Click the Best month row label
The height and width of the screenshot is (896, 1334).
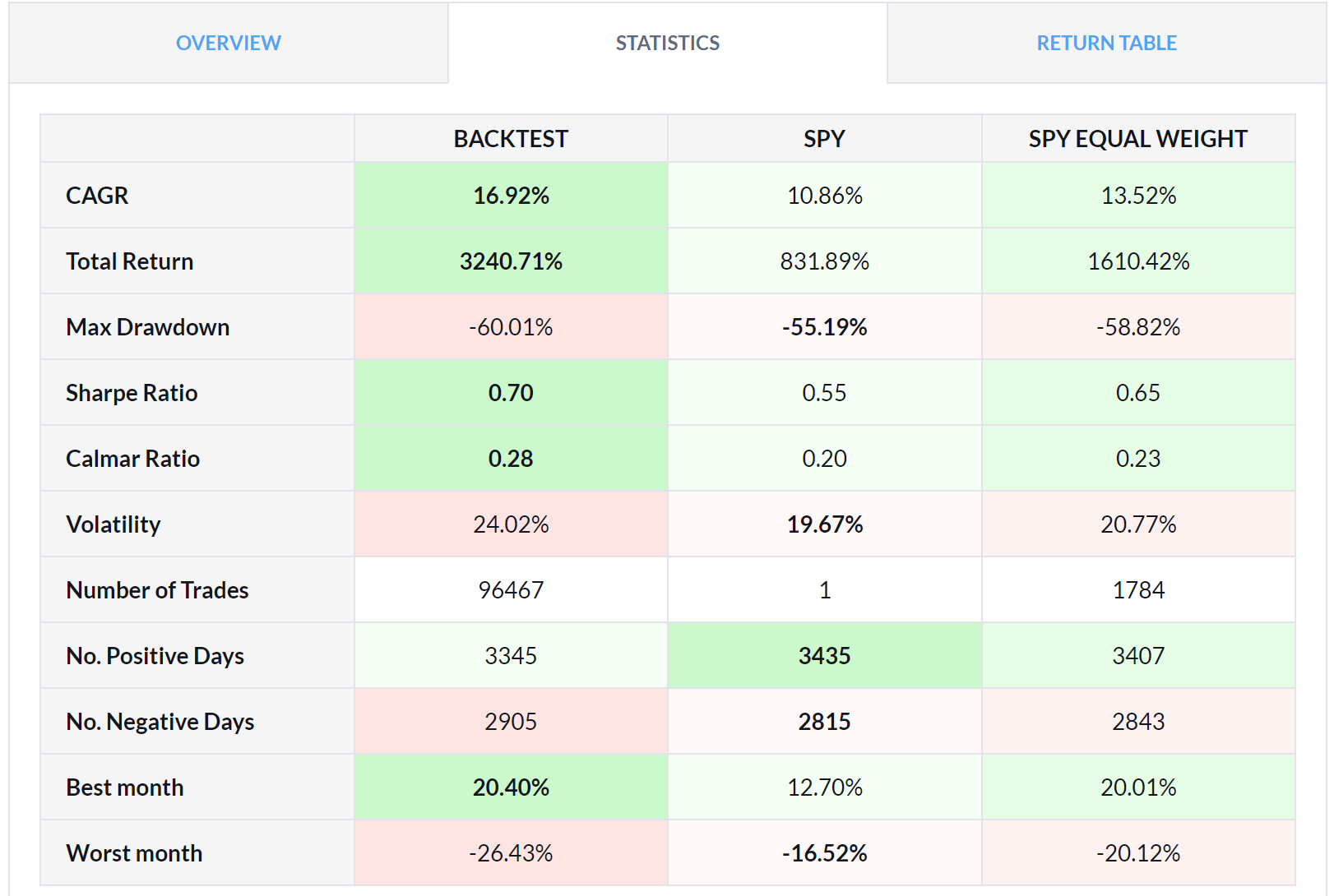pos(125,787)
